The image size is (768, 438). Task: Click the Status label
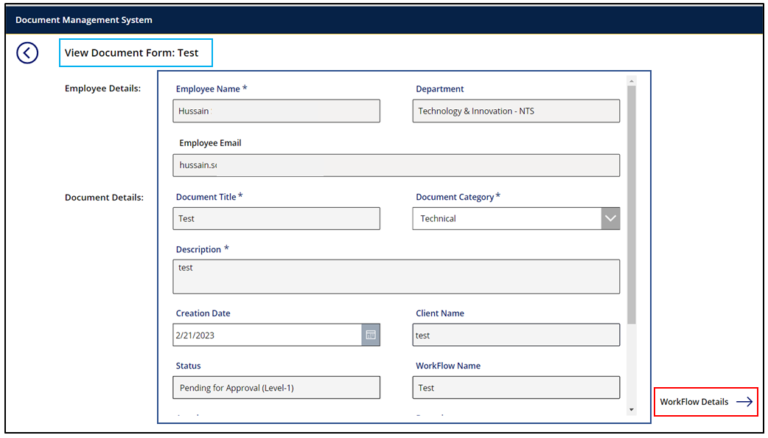click(x=189, y=366)
